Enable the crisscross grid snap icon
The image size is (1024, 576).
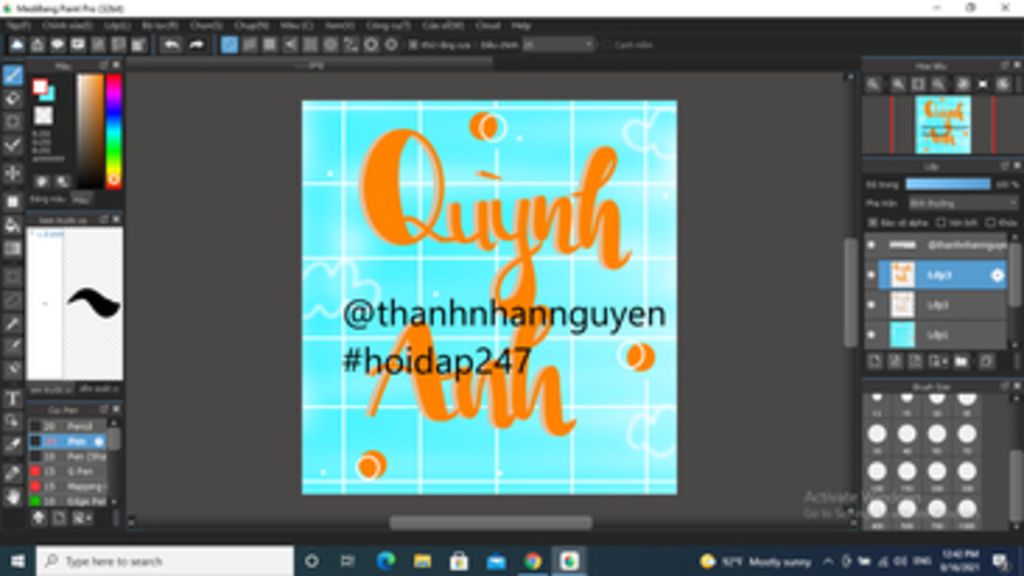point(270,44)
